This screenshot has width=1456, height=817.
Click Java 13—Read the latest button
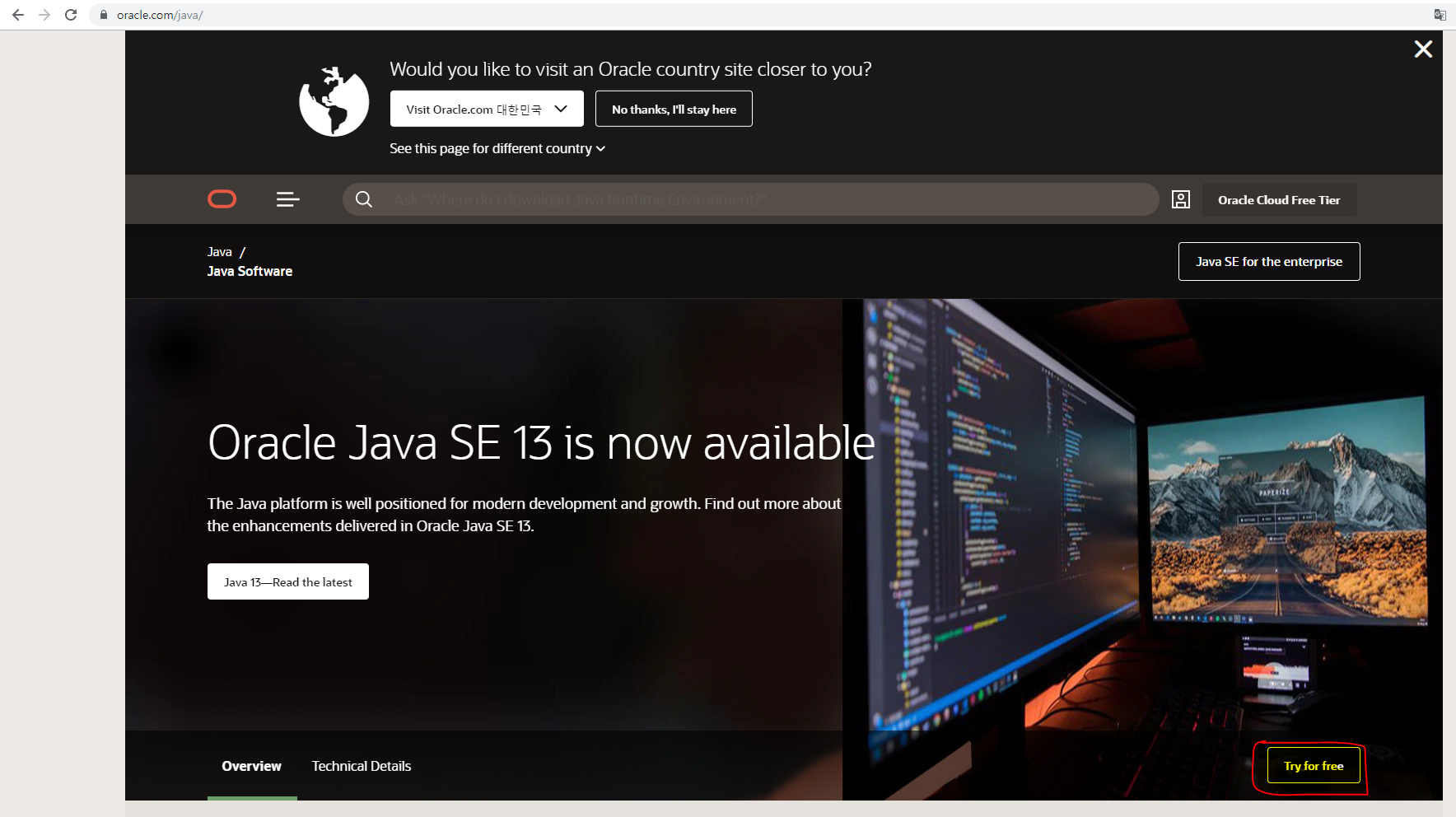tap(288, 581)
